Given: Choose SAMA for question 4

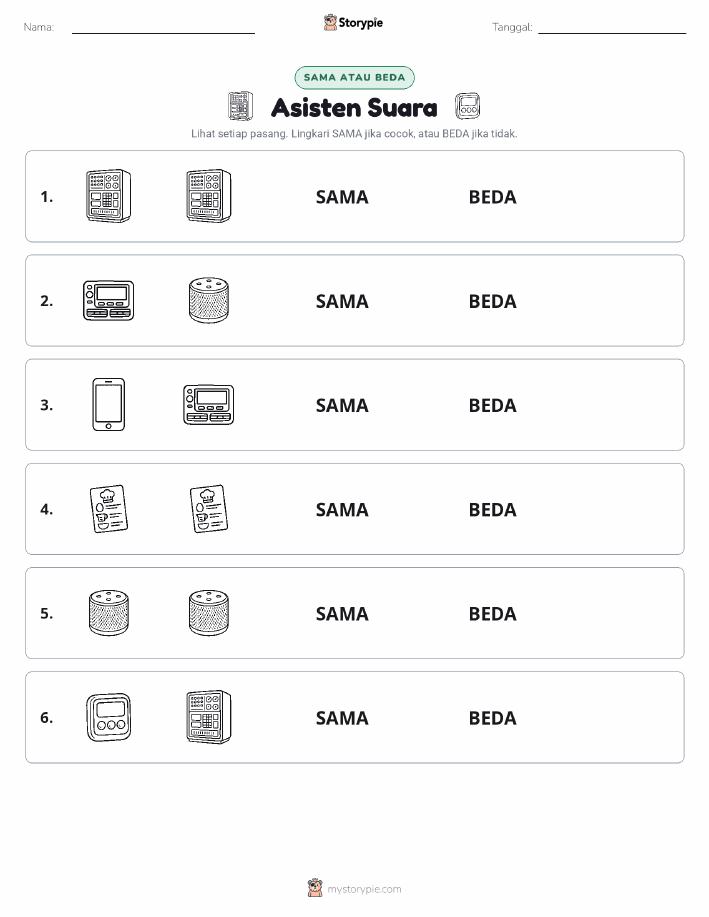Looking at the screenshot, I should (342, 509).
